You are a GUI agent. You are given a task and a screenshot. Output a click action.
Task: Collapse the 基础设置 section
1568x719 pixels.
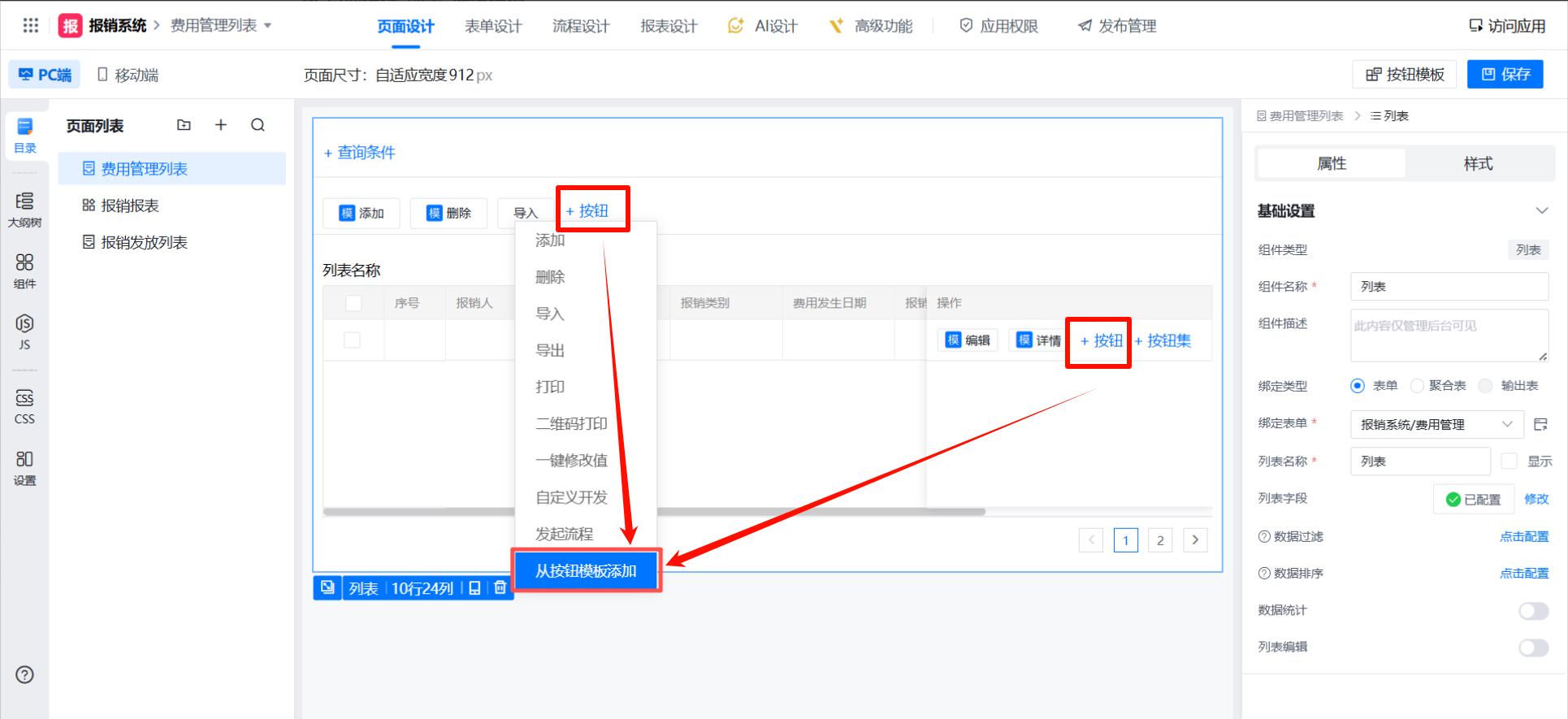(x=1541, y=210)
